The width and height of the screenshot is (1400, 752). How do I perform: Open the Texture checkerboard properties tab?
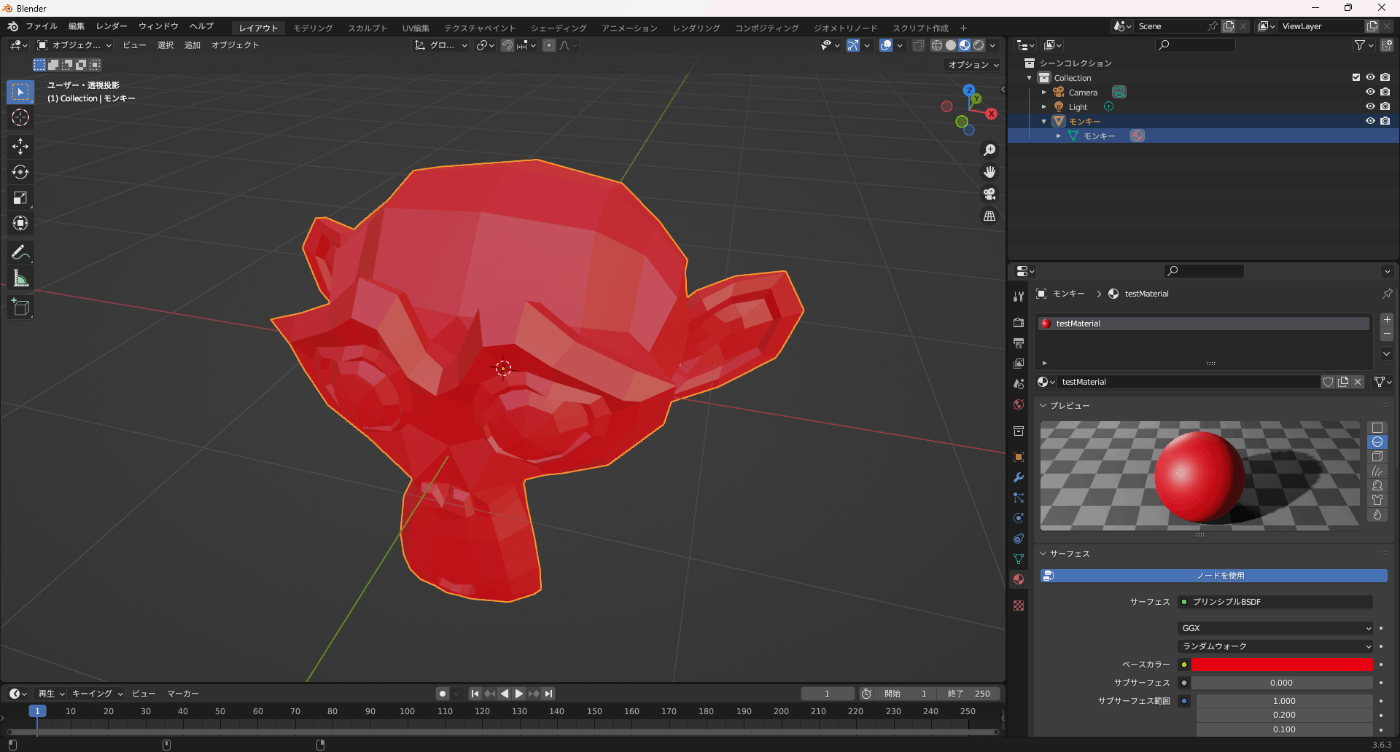coord(1018,605)
